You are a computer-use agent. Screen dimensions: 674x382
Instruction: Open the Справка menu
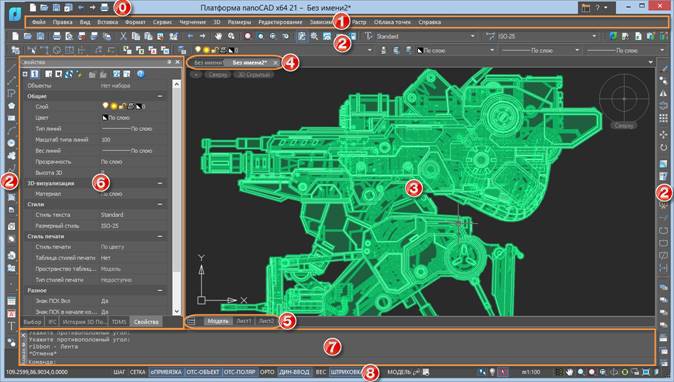[x=429, y=22]
